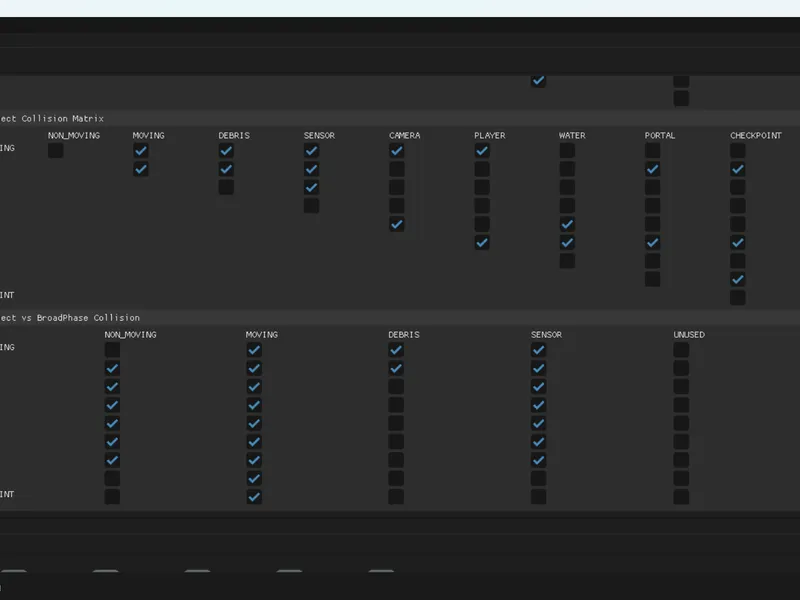Uncheck CAMERA row NON_MOVING column in BroadPhase table
This screenshot has width=800, height=600.
pyautogui.click(x=112, y=423)
